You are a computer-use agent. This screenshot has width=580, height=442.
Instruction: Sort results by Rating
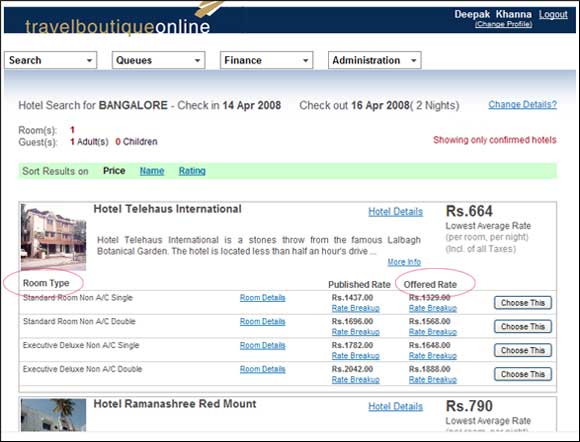[x=192, y=171]
